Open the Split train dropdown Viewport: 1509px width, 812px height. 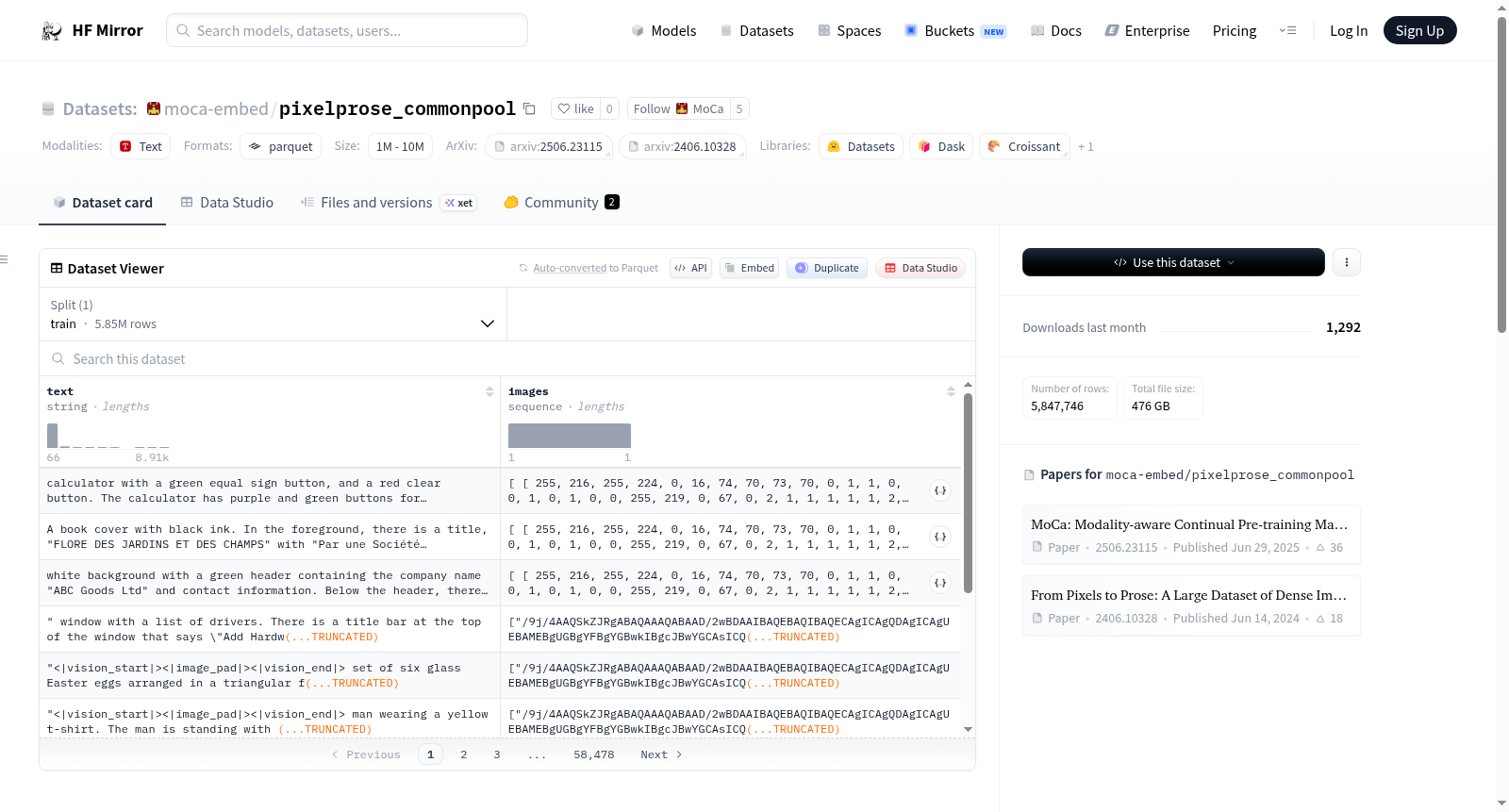pyautogui.click(x=273, y=314)
